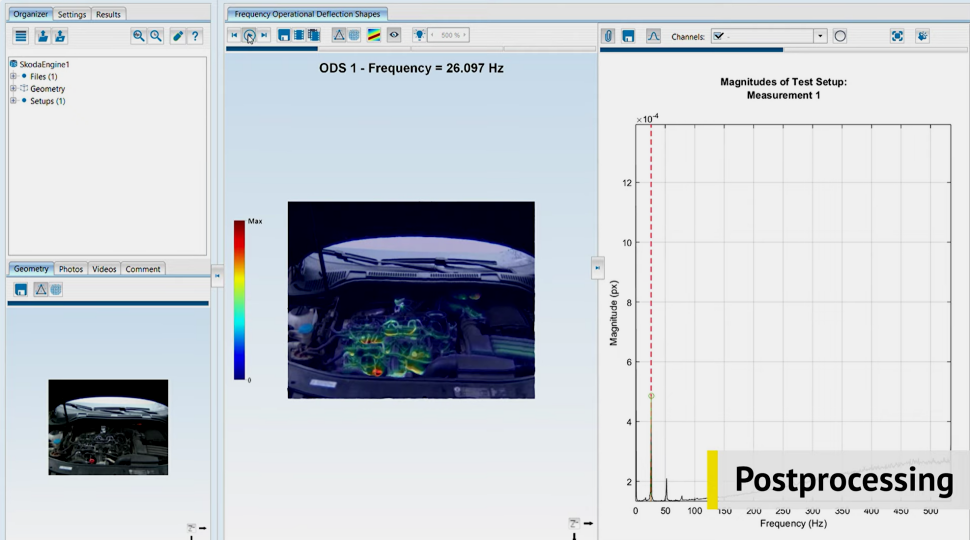
Task: Click the zoom in magnifier in Organizer
Action: (x=139, y=36)
